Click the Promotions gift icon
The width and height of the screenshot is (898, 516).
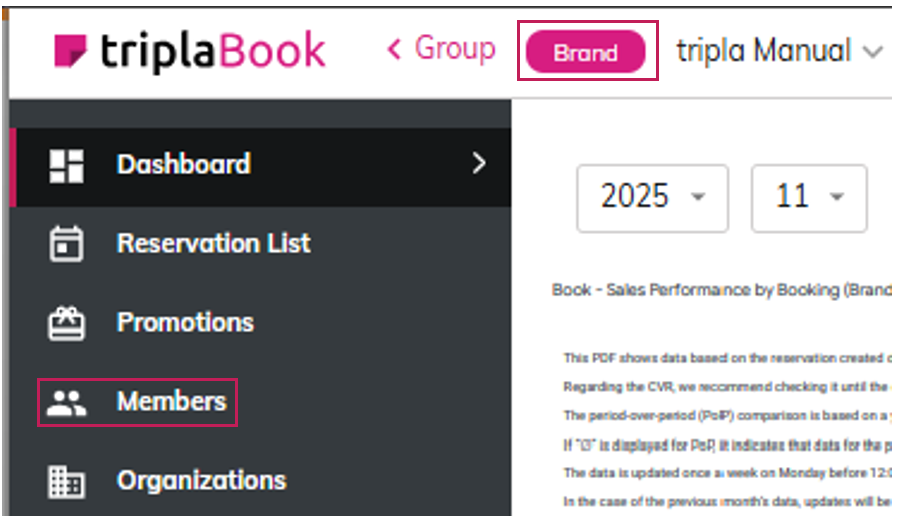(x=66, y=323)
